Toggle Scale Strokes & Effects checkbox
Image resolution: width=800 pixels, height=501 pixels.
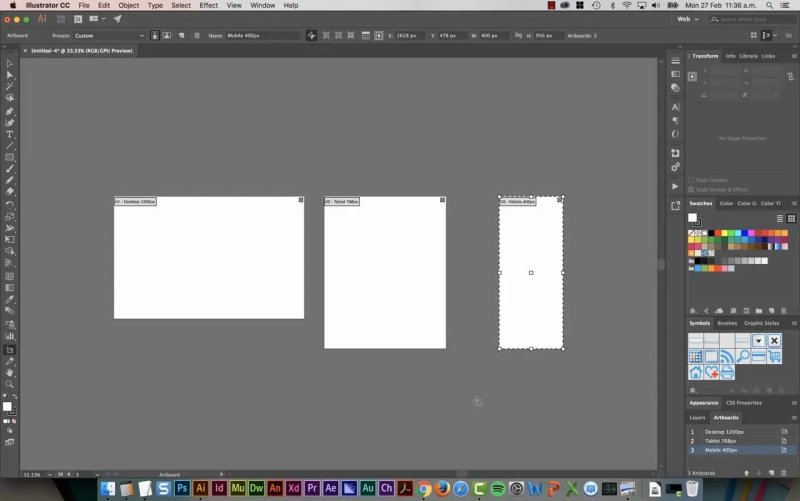(x=691, y=189)
